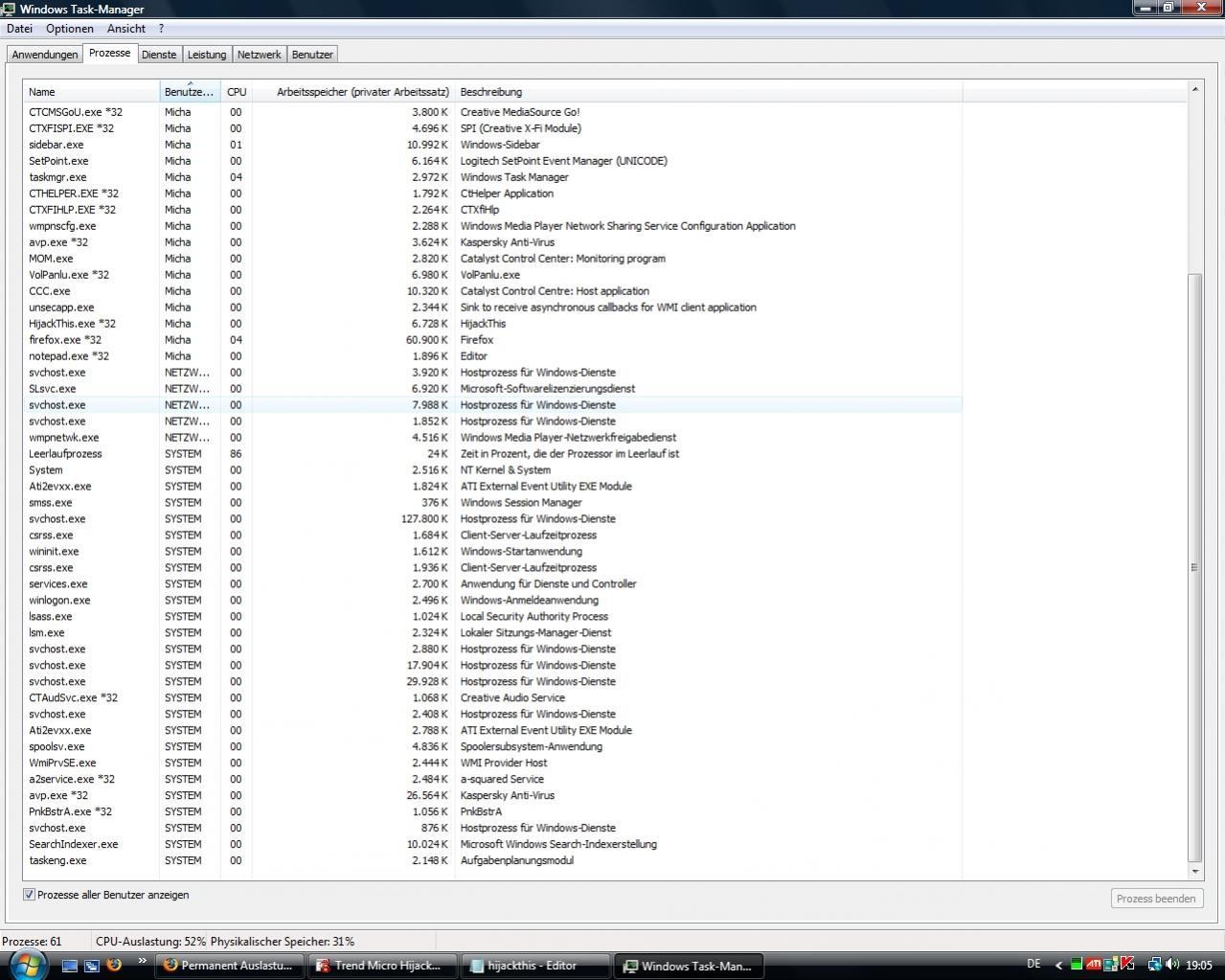Open the Kaspersky Anti-Virus tray icon
1225x980 pixels.
tap(1127, 965)
